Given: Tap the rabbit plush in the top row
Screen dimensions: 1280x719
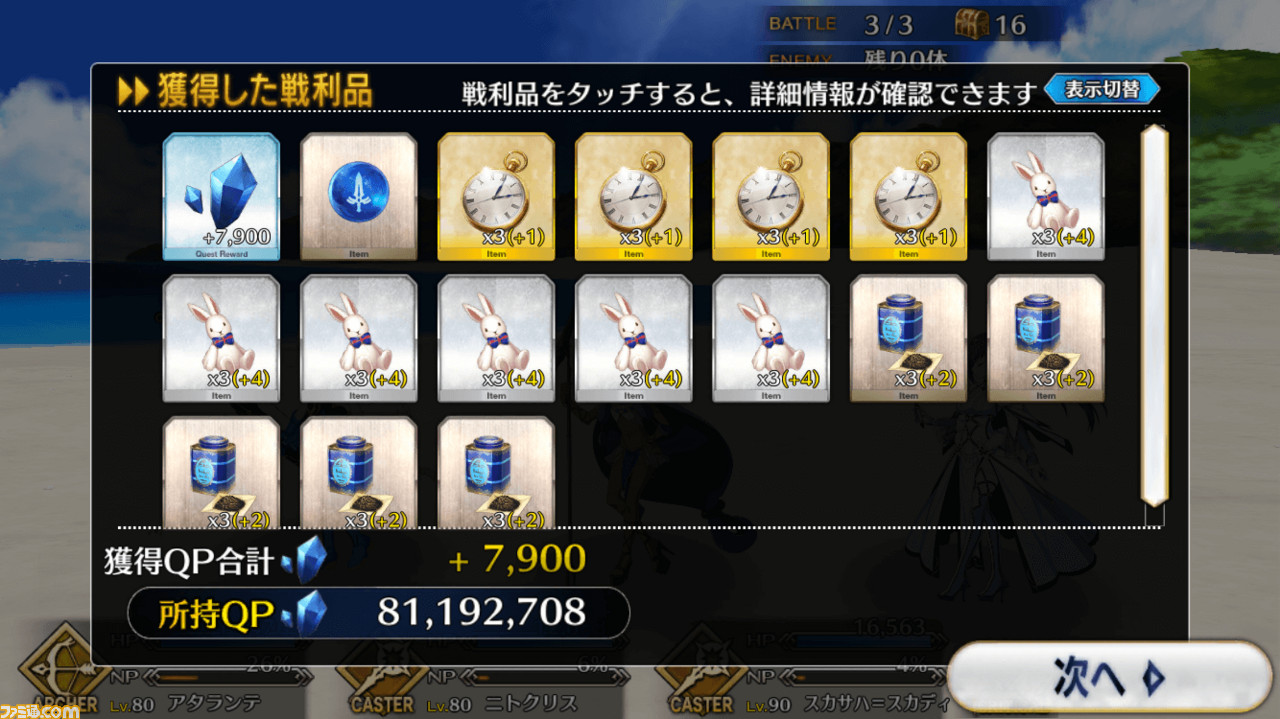Looking at the screenshot, I should tap(1046, 196).
